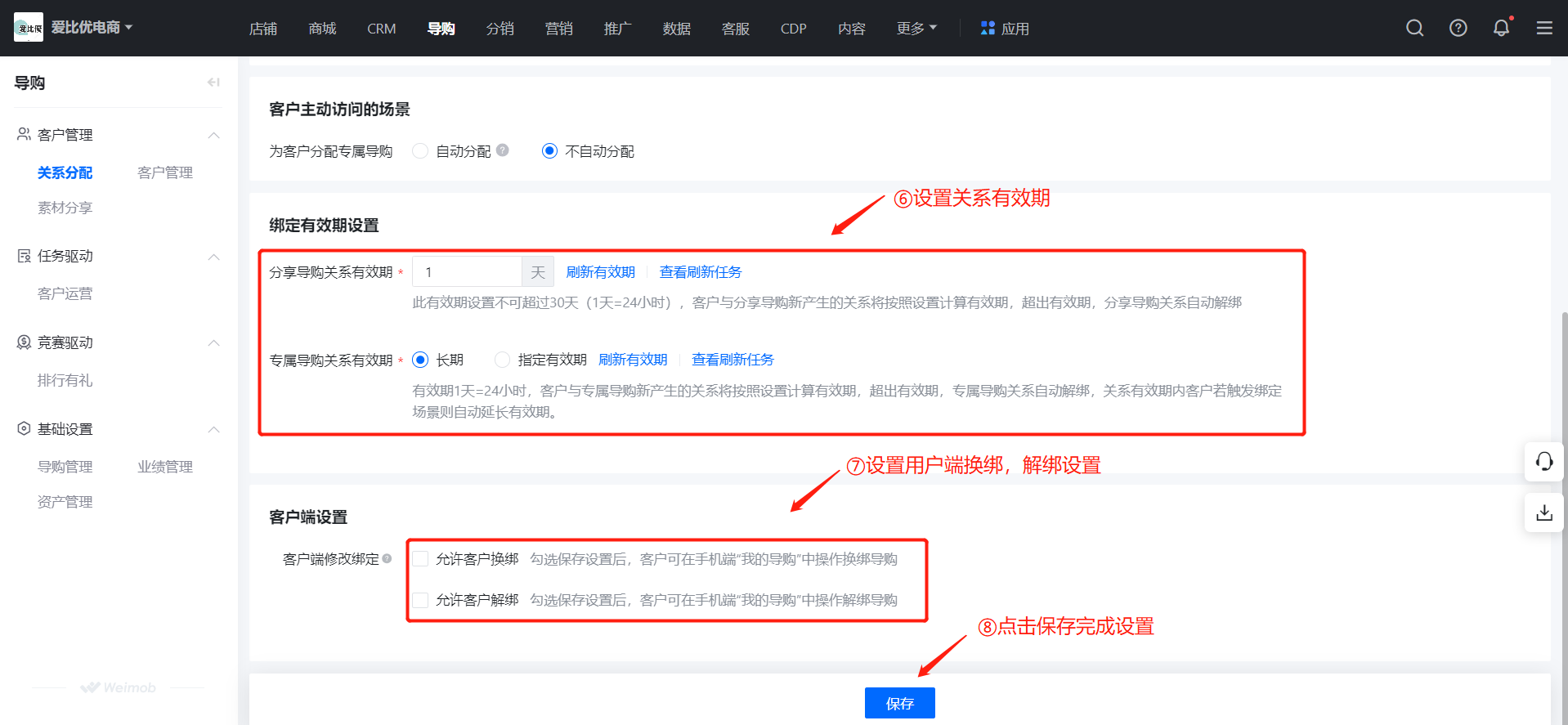Screen dimensions: 1568x725
Task: Open the customer service headset button
Action: pos(1543,462)
